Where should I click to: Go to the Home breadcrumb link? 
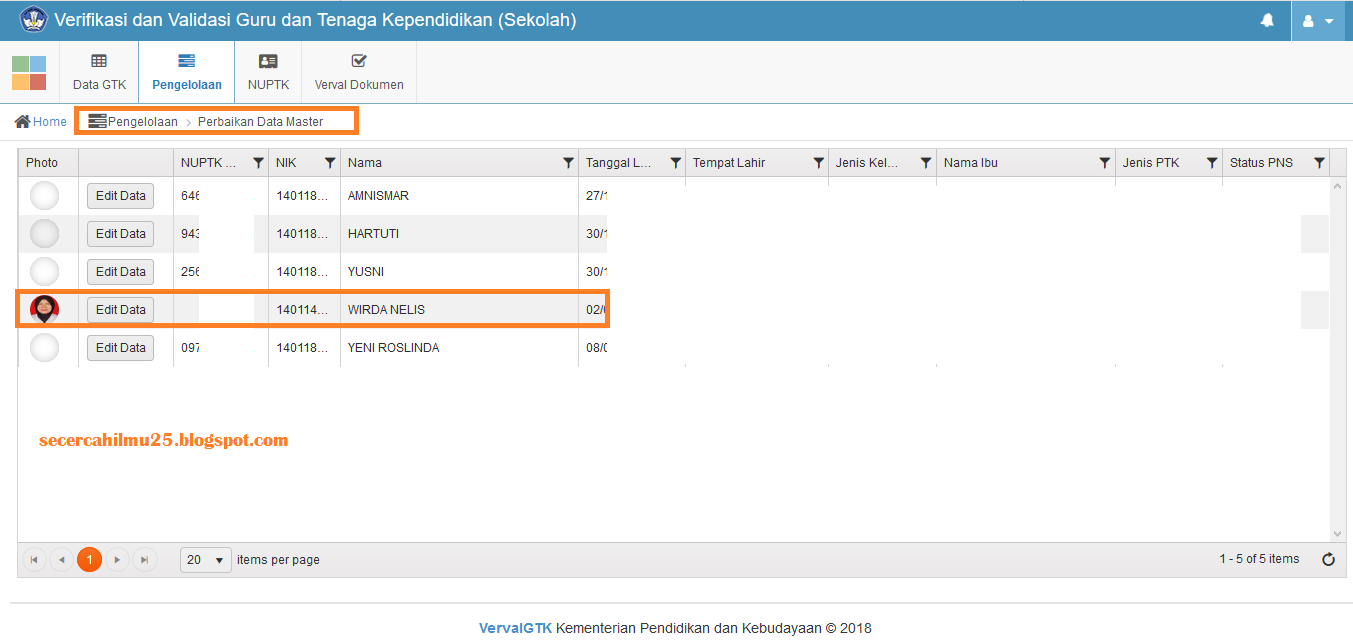point(41,122)
